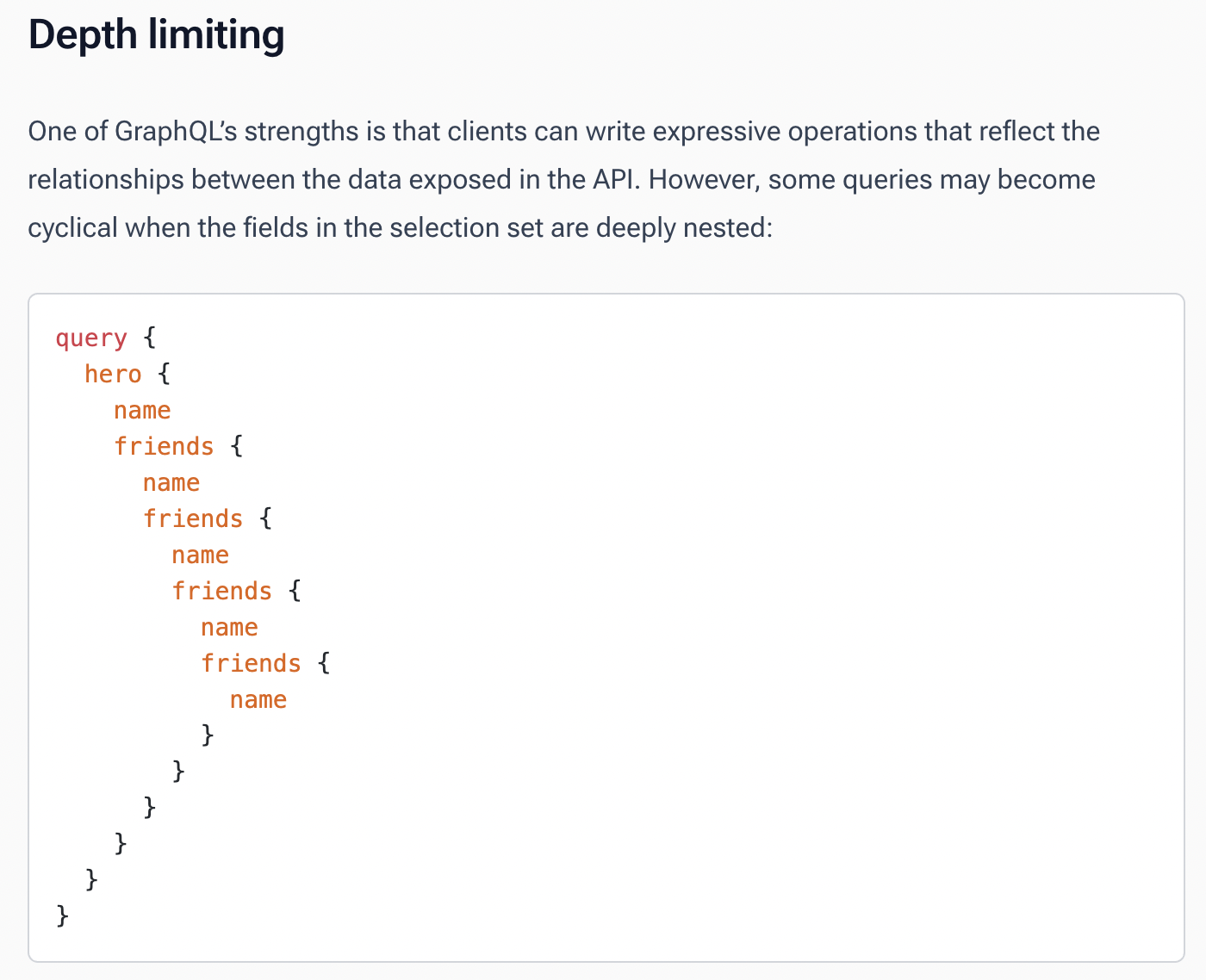Viewport: 1206px width, 980px height.
Task: Click the word cyclical in paragraph
Action: click(73, 228)
